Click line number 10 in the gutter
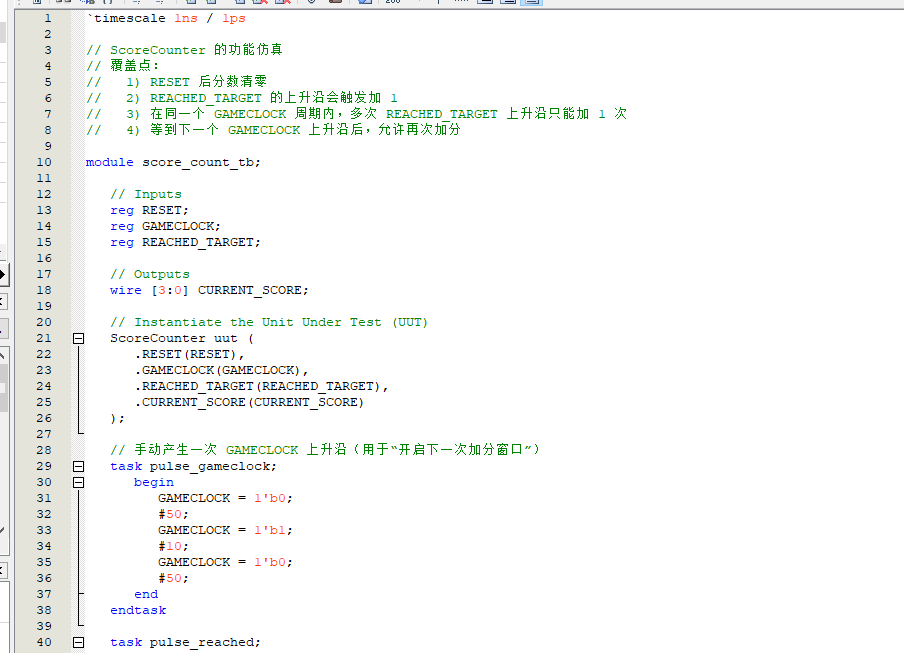The image size is (904, 653). [44, 163]
